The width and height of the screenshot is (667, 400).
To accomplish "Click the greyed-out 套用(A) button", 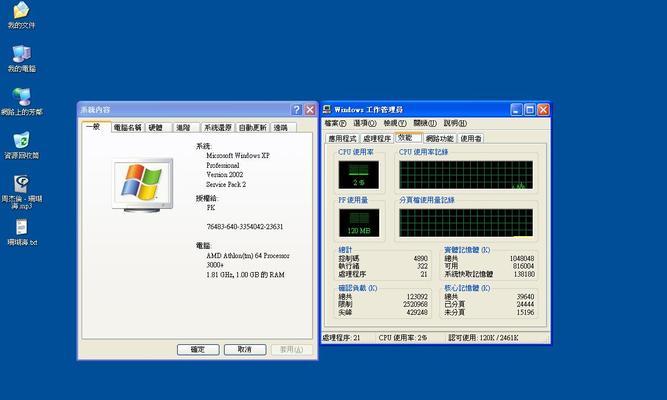I will (291, 349).
